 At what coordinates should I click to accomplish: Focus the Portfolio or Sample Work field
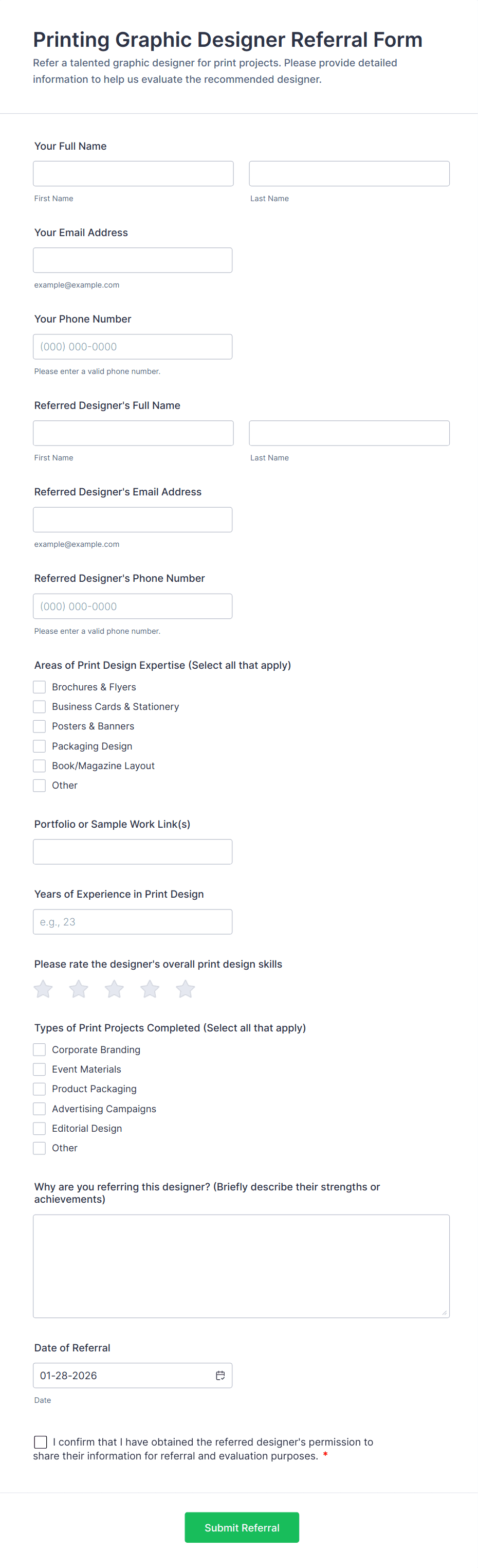click(x=133, y=851)
